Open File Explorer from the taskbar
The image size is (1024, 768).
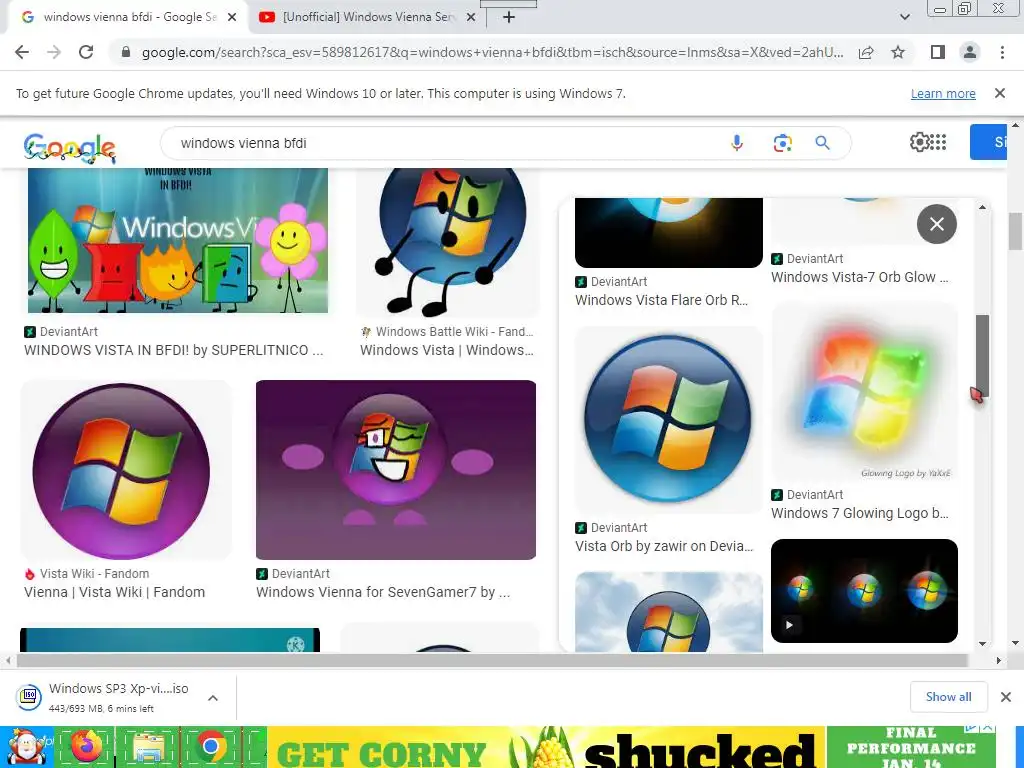[x=150, y=747]
